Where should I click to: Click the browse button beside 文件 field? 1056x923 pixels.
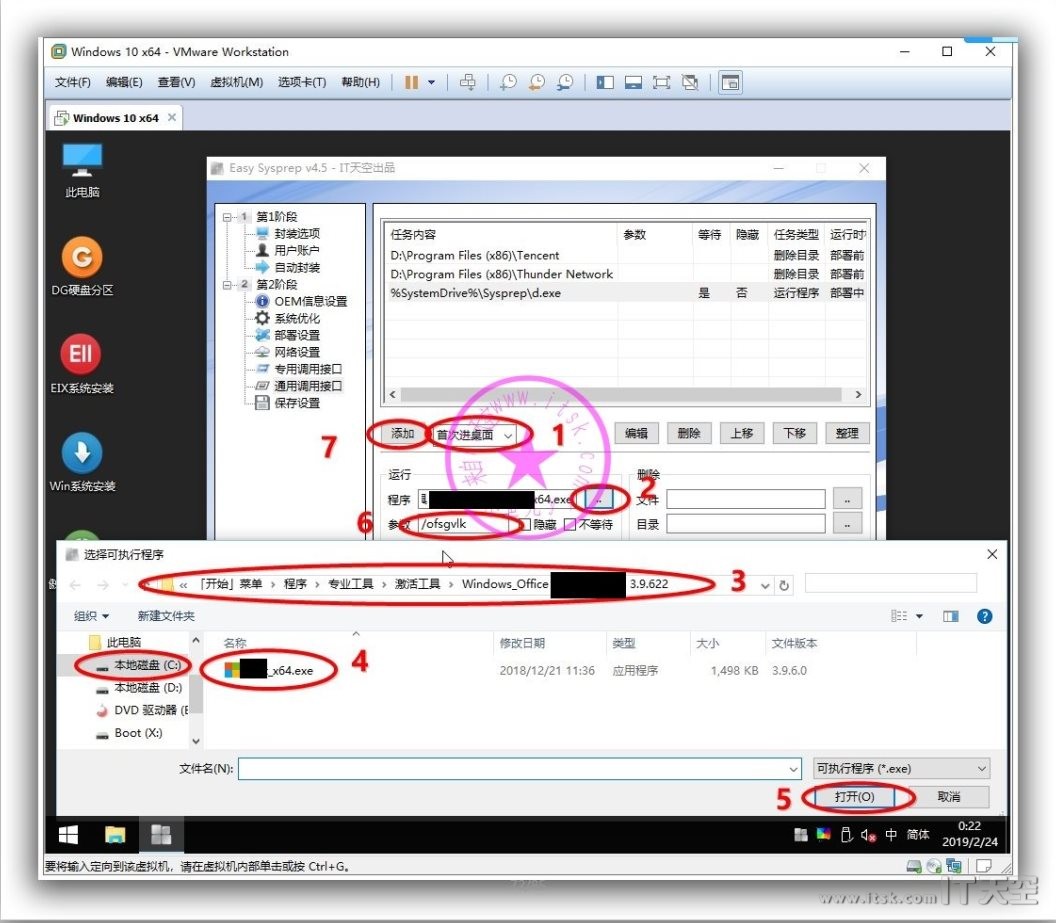[847, 499]
